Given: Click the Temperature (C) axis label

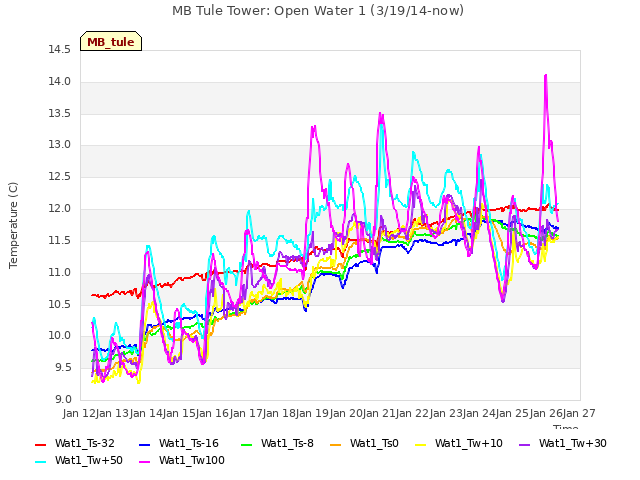Looking at the screenshot, I should click(13, 225).
